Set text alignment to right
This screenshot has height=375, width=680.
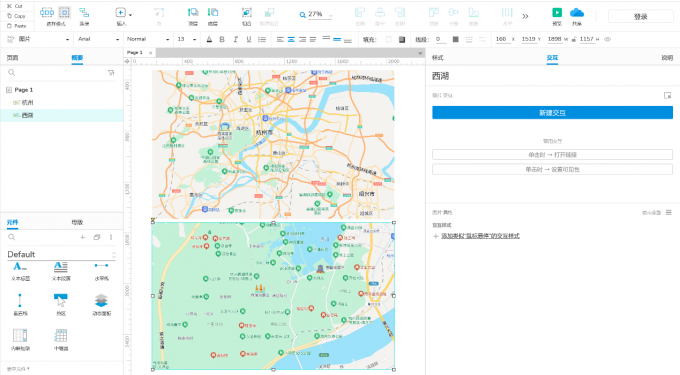(302, 39)
